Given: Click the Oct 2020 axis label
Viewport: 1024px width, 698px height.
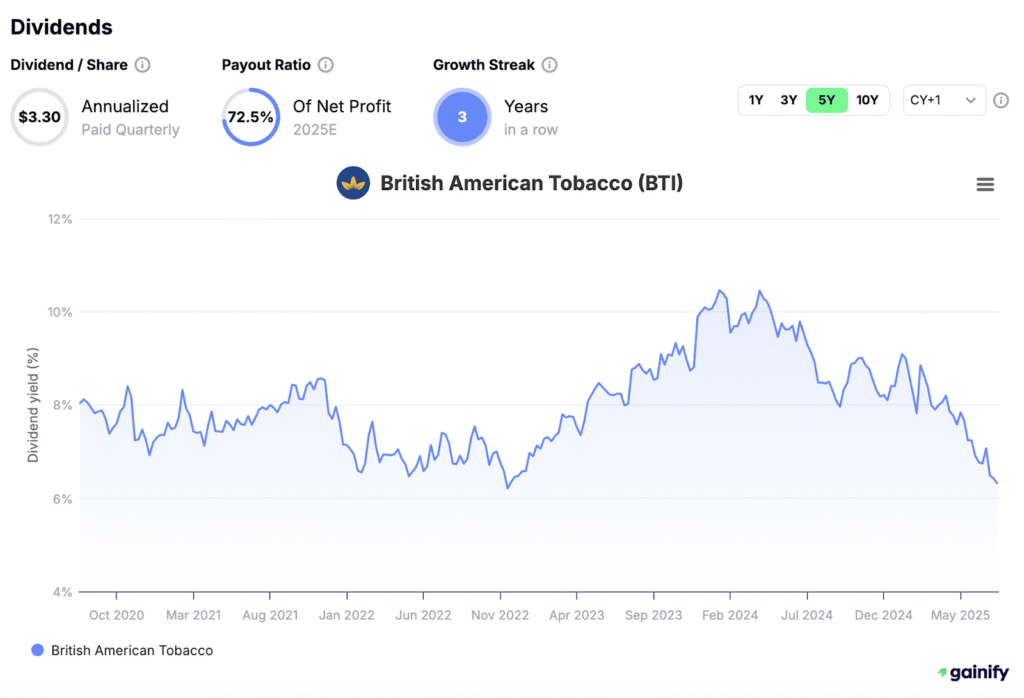Looking at the screenshot, I should click(116, 615).
